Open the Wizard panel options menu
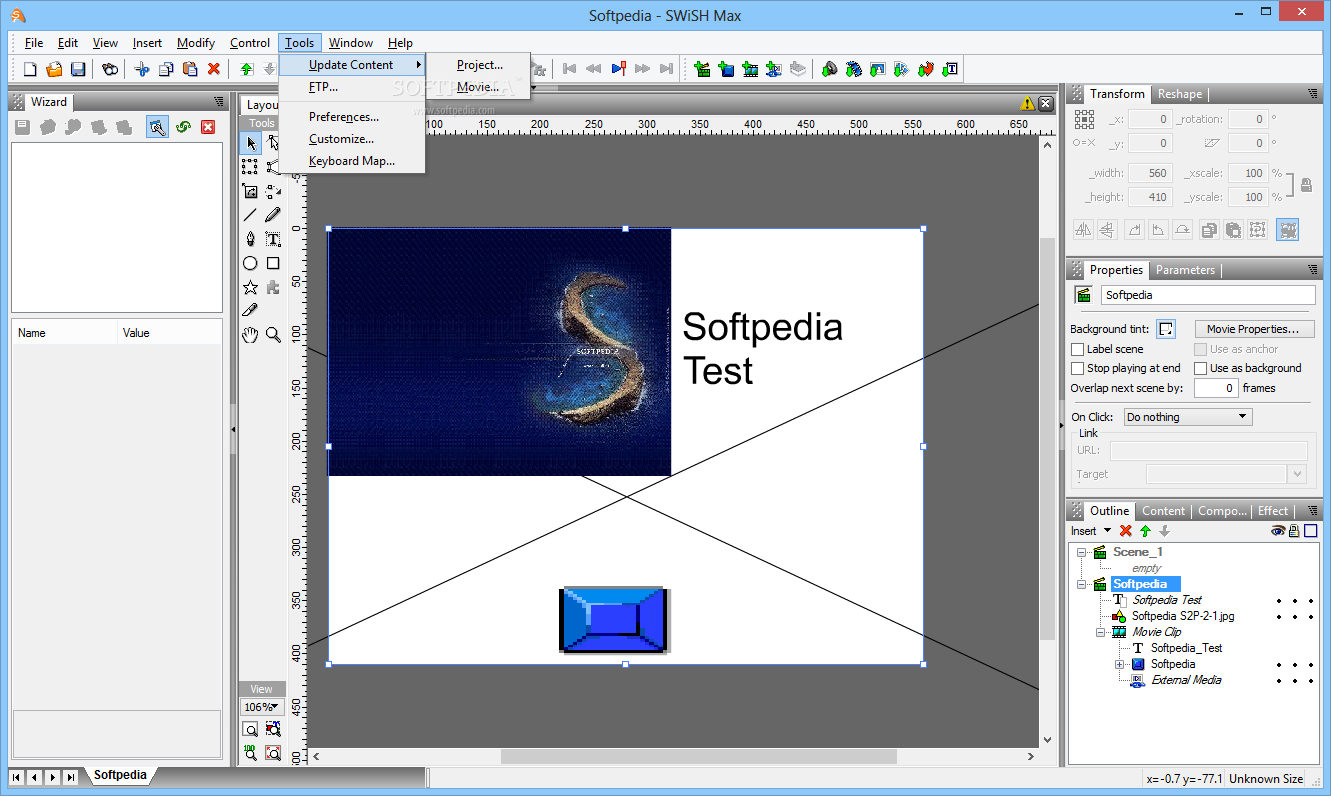The width and height of the screenshot is (1331, 796). 219,102
